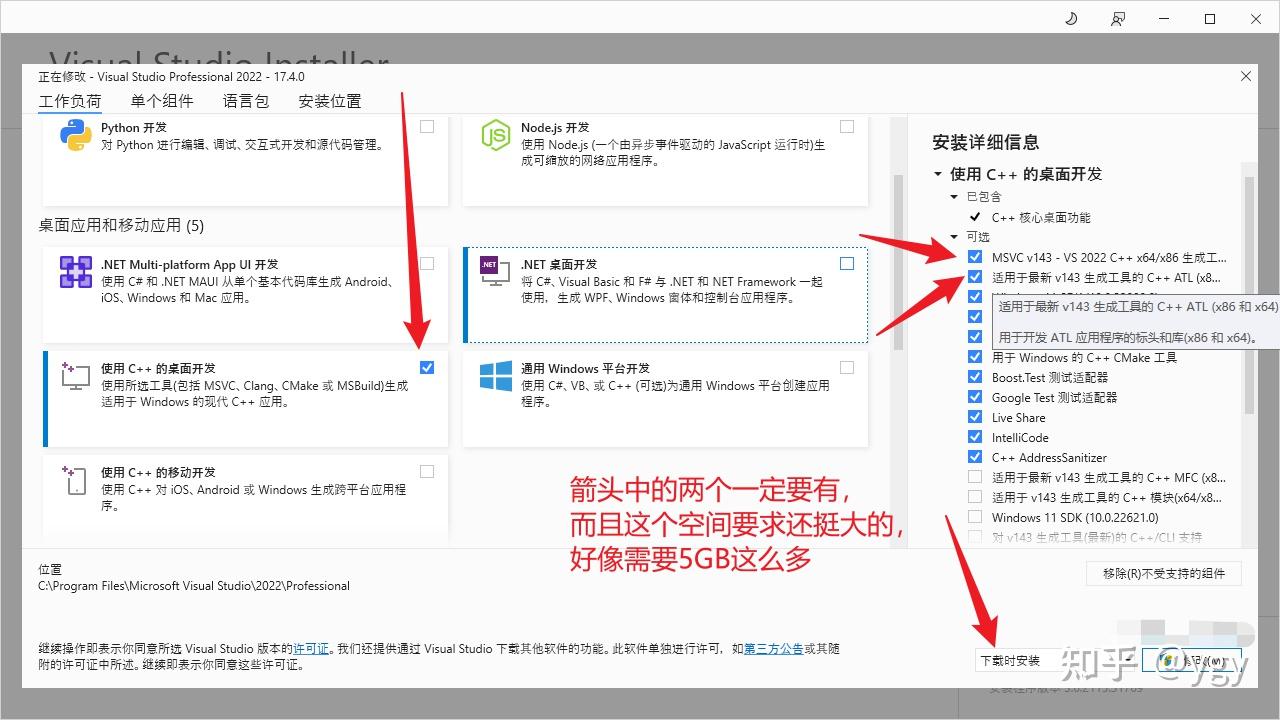Uncheck 用于 Windows 的 C++ CMake 工具
Screen dimensions: 1280x720
pos(975,357)
